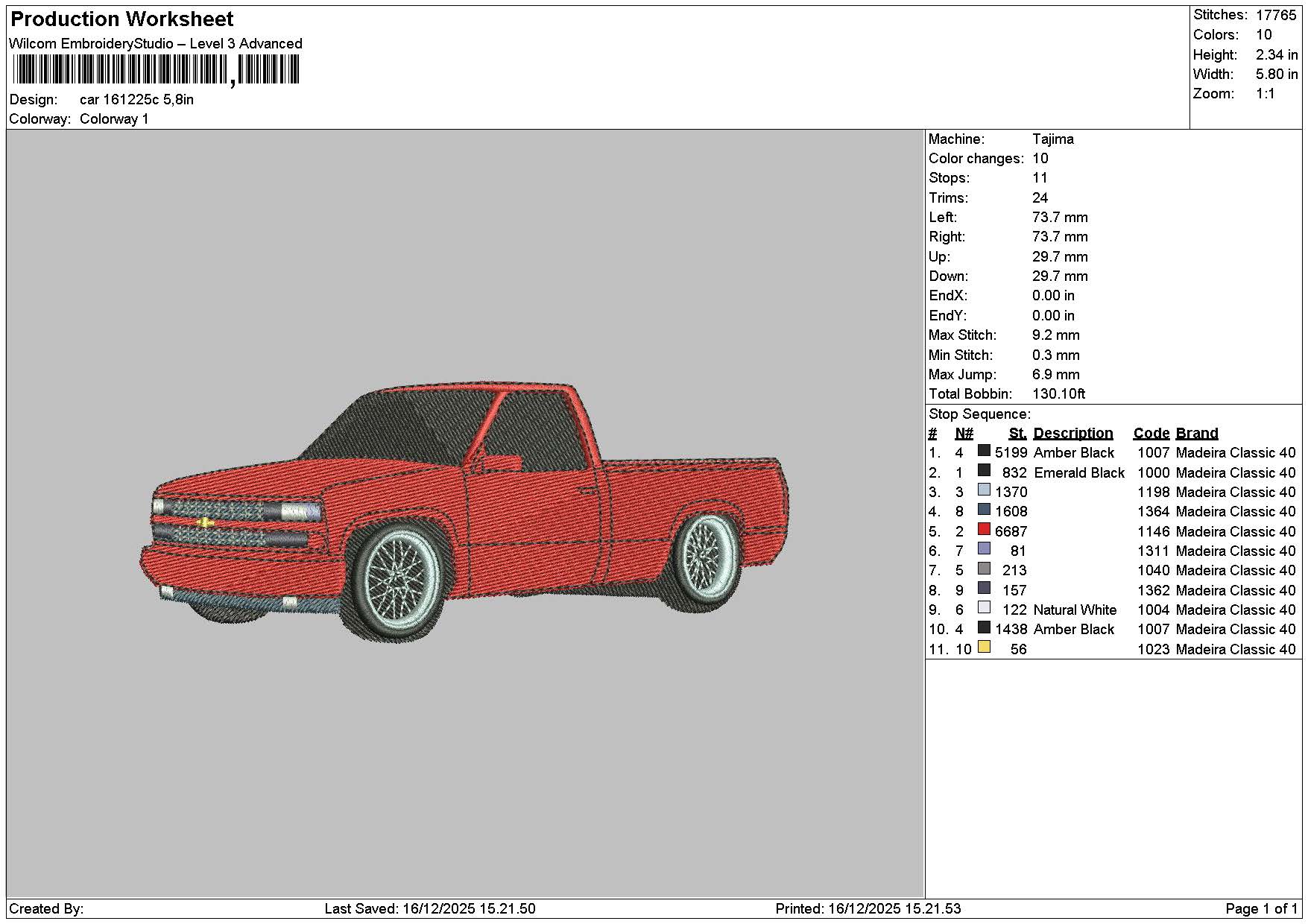Click the Total Bobbin value 130.10ft

[1058, 394]
